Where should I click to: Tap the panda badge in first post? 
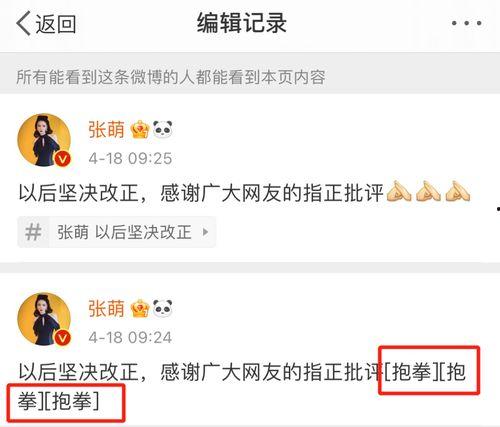[163, 129]
